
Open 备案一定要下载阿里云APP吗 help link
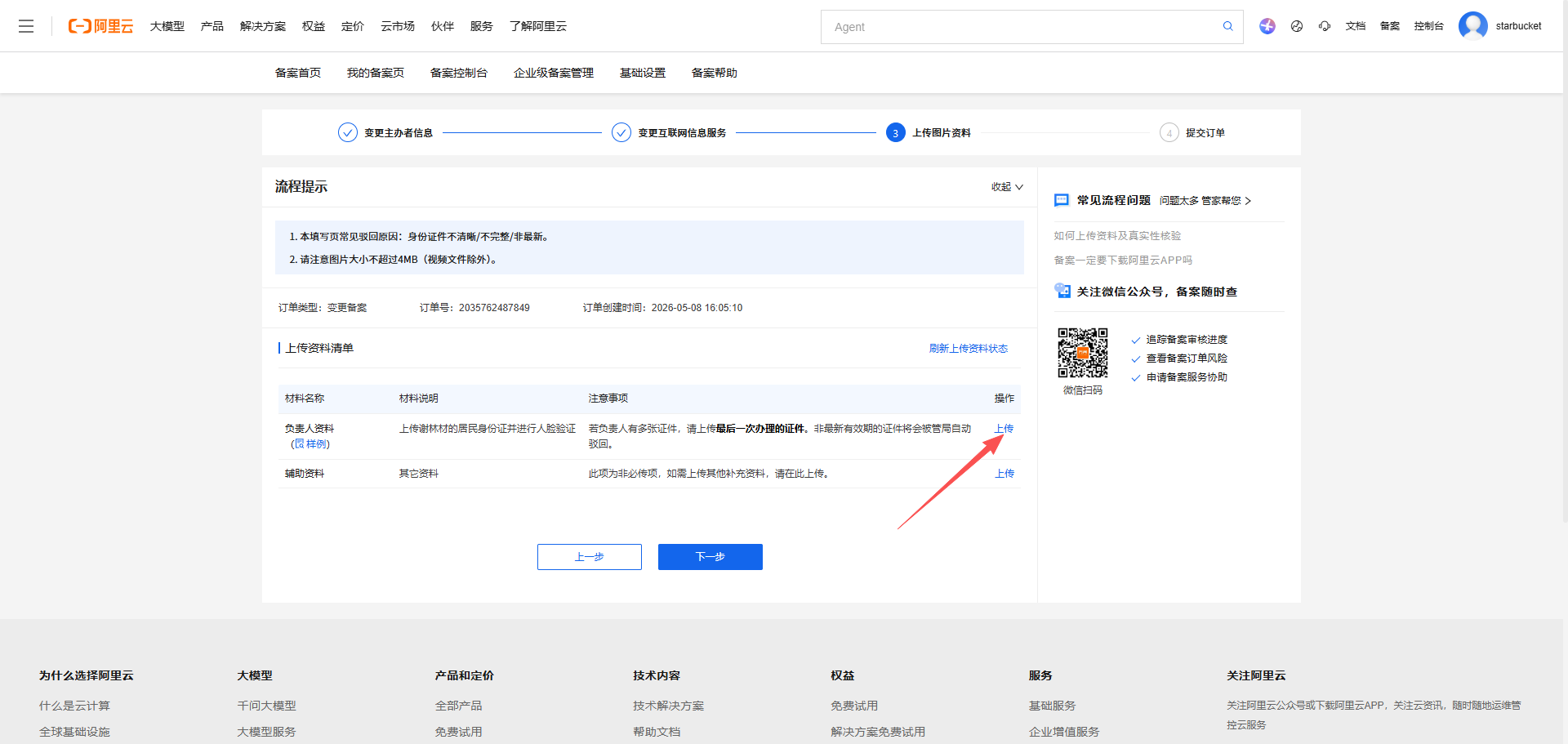tap(1123, 261)
